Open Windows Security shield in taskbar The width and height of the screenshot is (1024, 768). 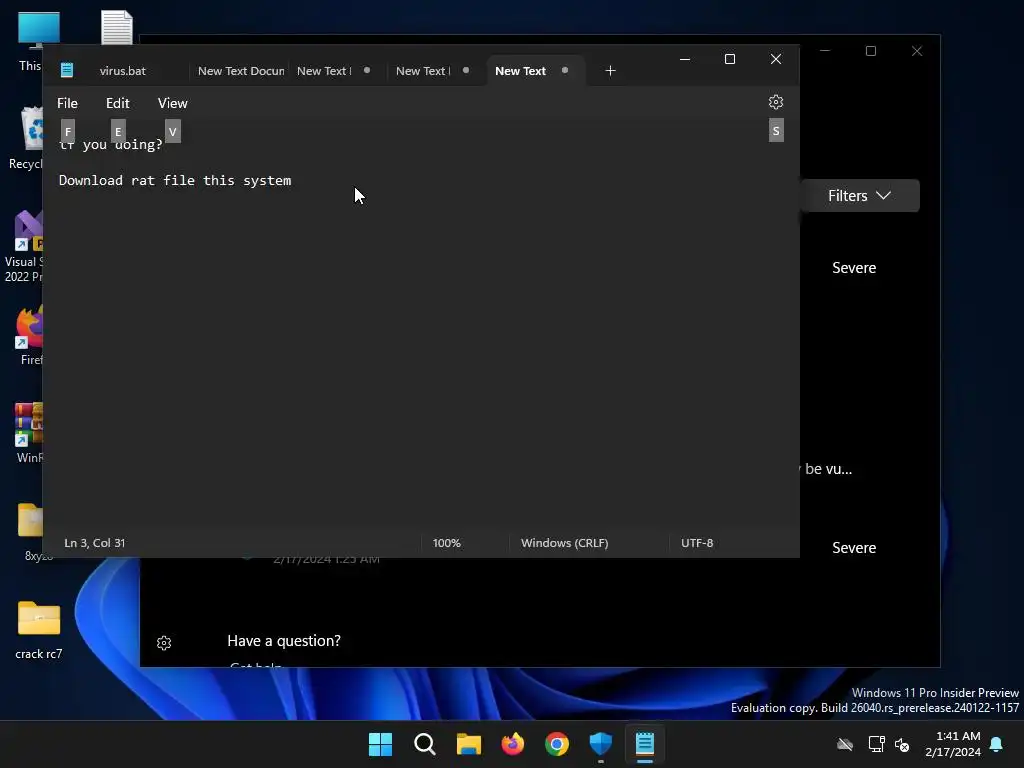(x=601, y=744)
